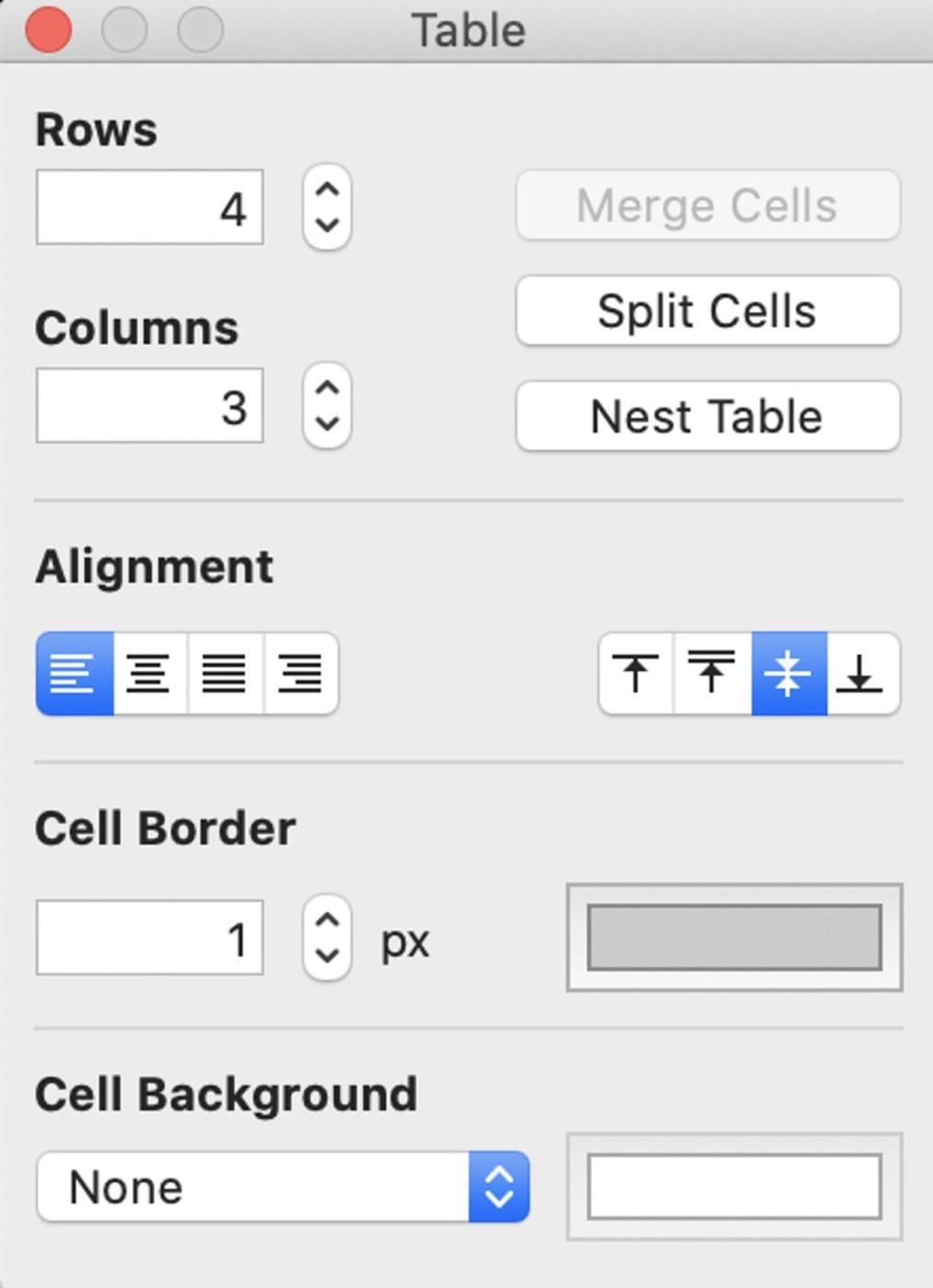Open the Cell Background None dropdown
Viewport: 933px width, 1288px height.
(x=282, y=1187)
